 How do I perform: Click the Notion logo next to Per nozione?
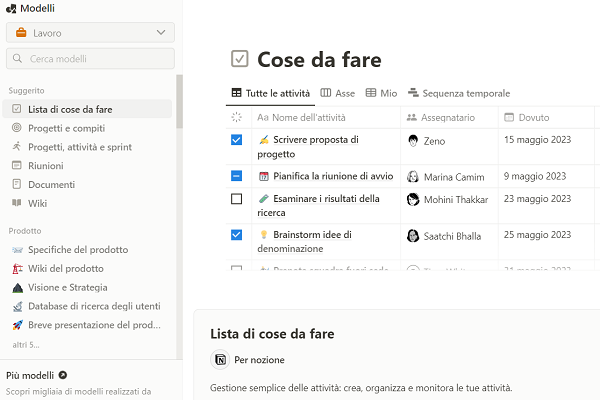pos(220,360)
